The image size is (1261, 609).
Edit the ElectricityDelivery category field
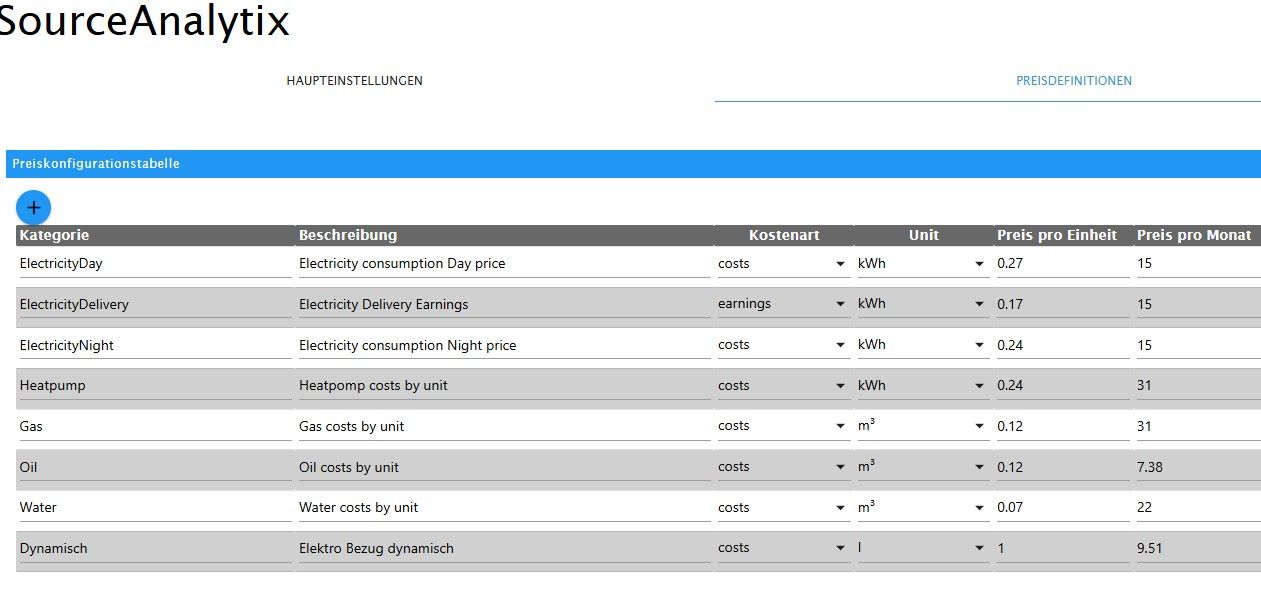(x=155, y=304)
